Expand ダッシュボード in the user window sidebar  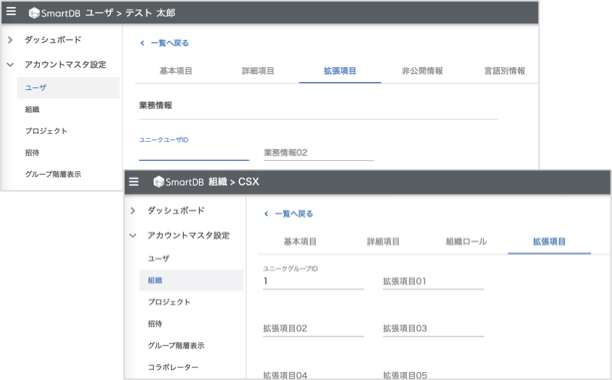(10, 40)
